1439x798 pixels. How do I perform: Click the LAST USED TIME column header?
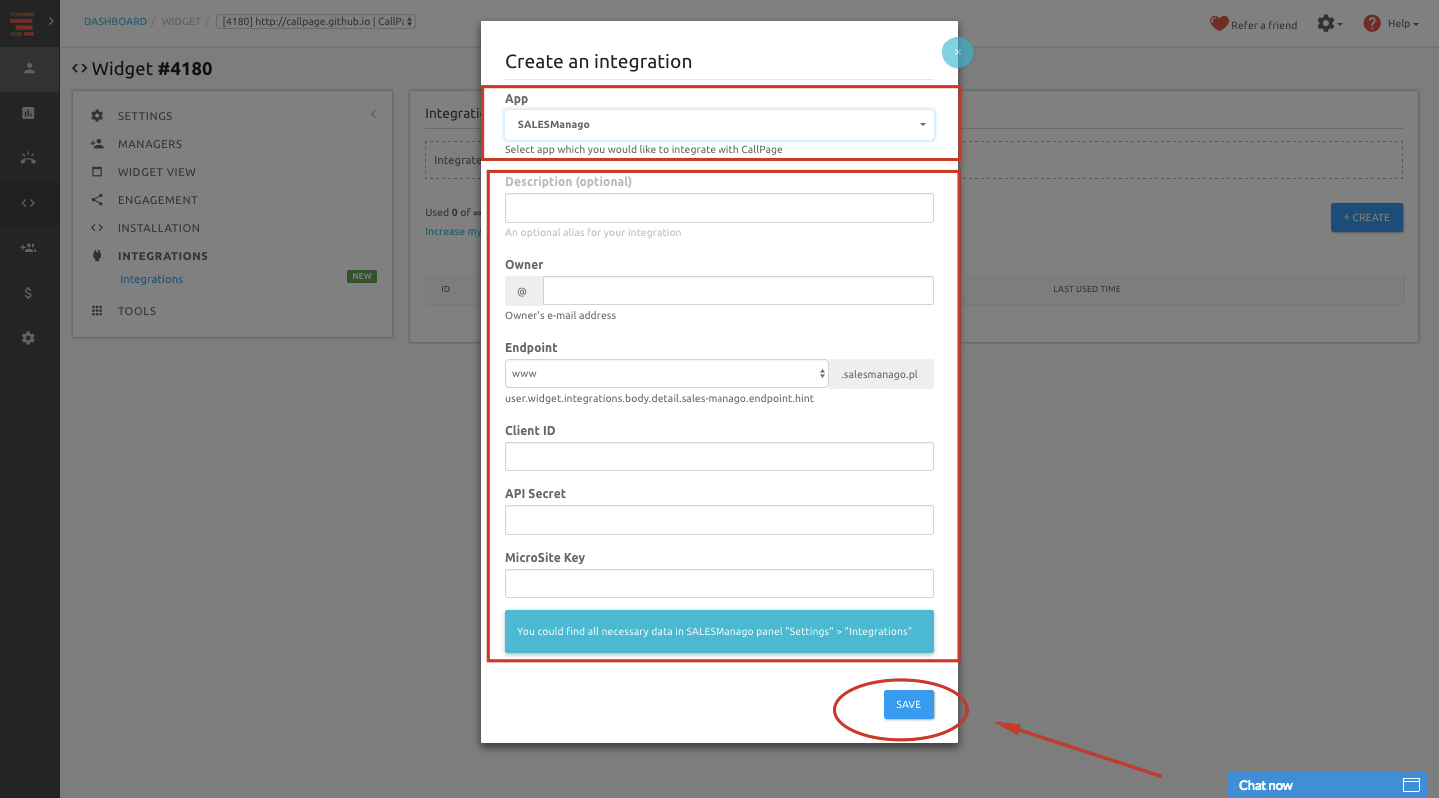click(x=1086, y=289)
